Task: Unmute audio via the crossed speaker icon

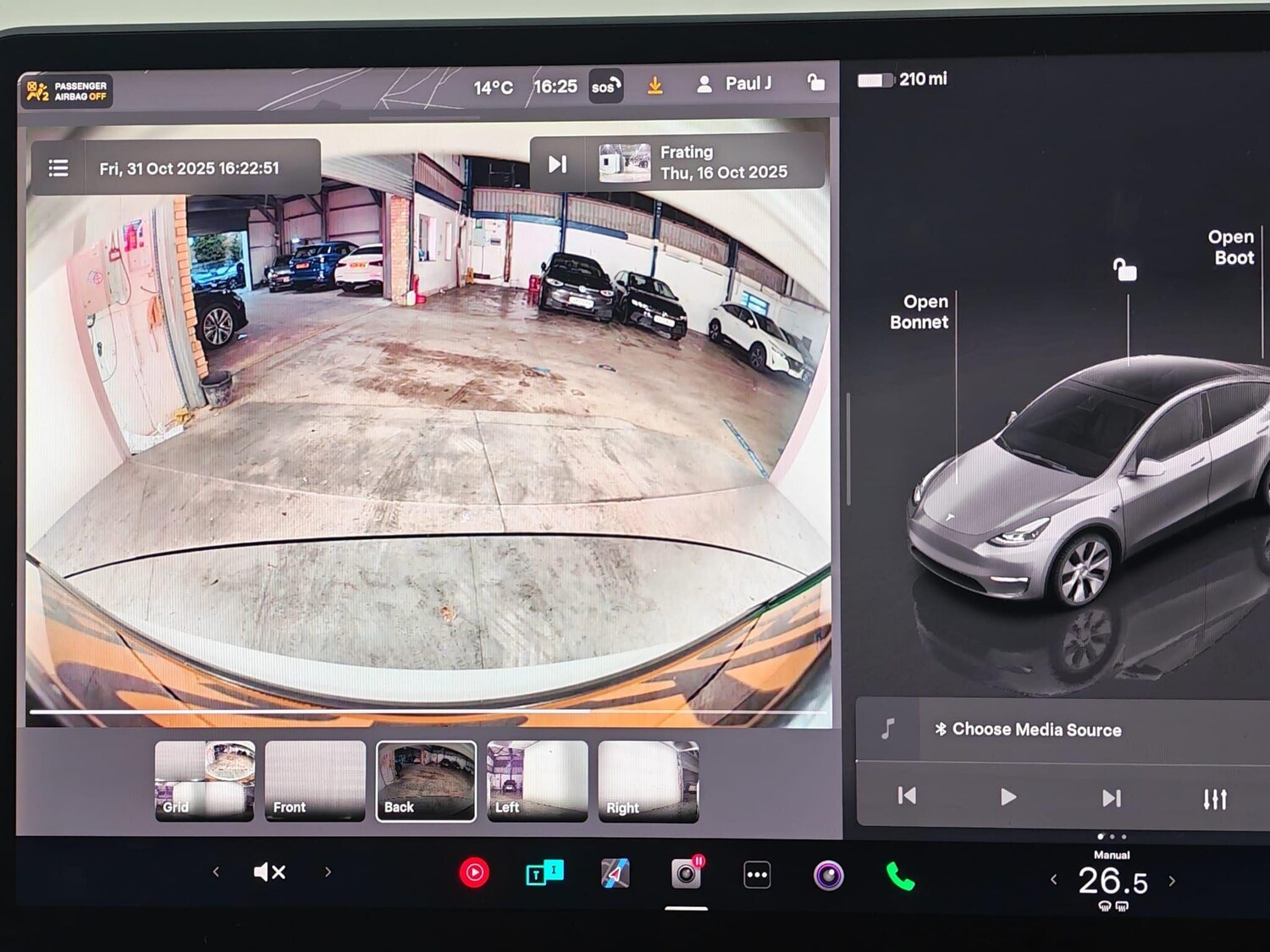Action: [271, 872]
